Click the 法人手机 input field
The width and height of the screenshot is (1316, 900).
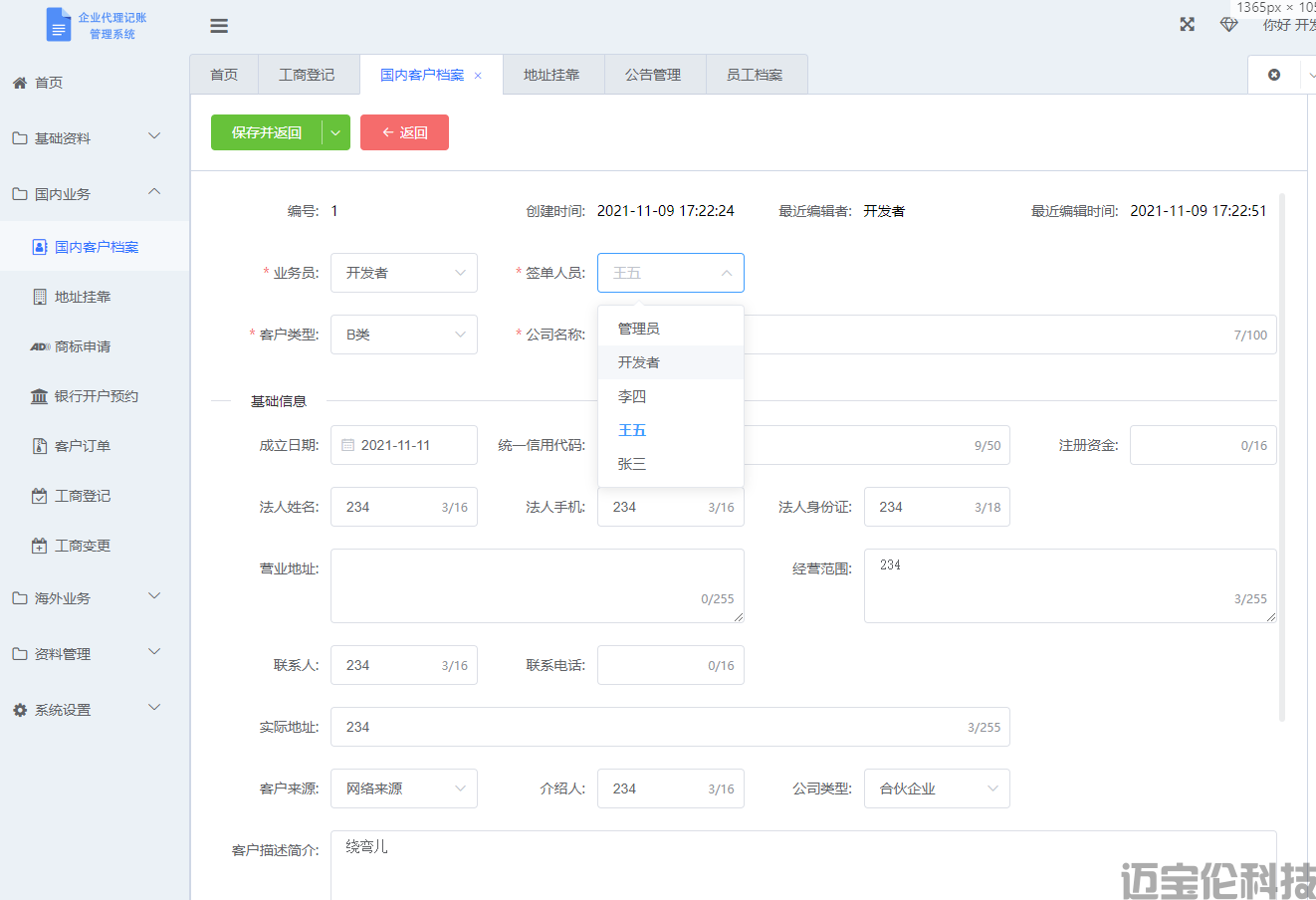click(x=671, y=507)
